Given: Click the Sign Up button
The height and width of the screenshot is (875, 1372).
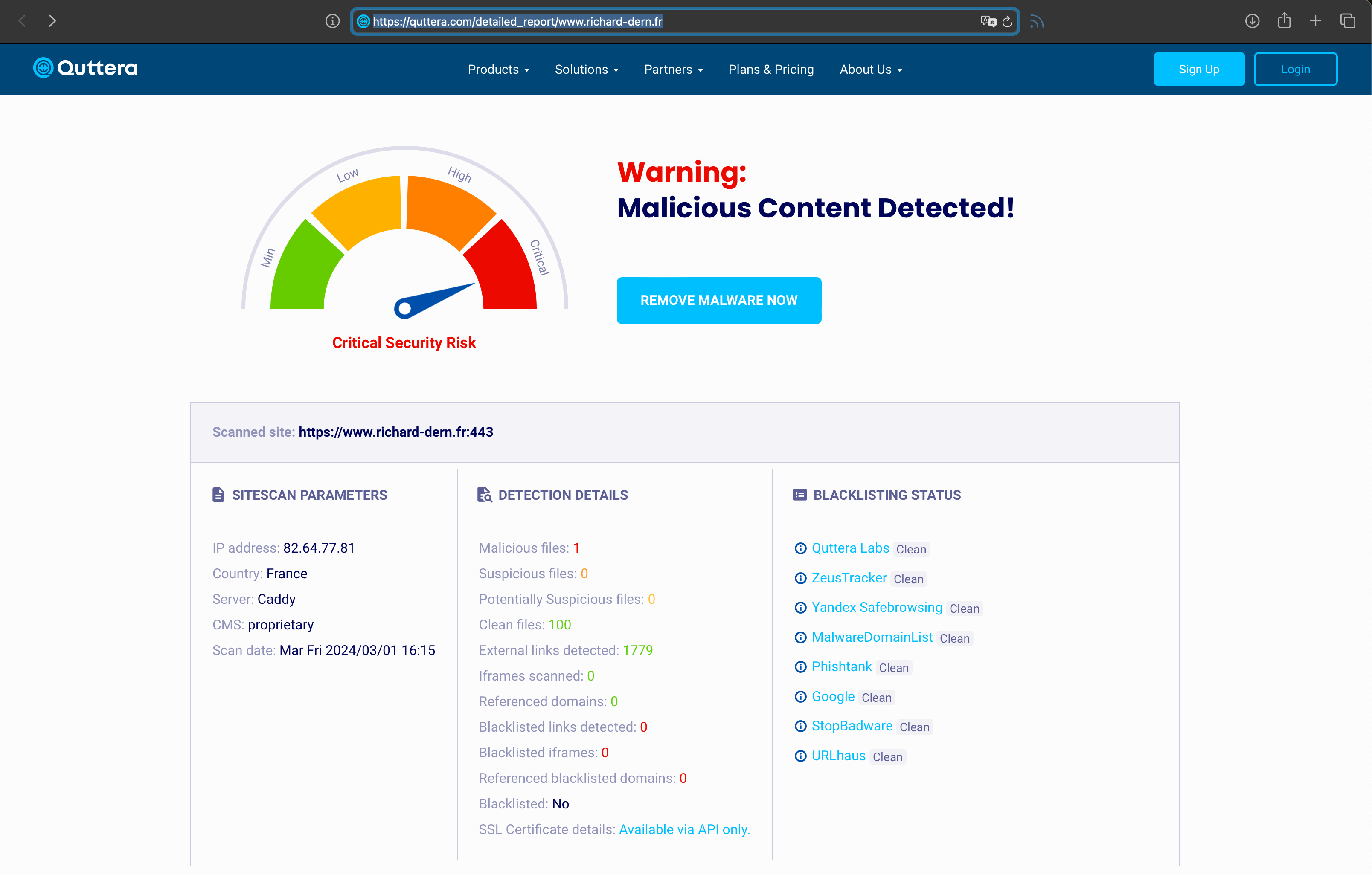Looking at the screenshot, I should pos(1199,70).
